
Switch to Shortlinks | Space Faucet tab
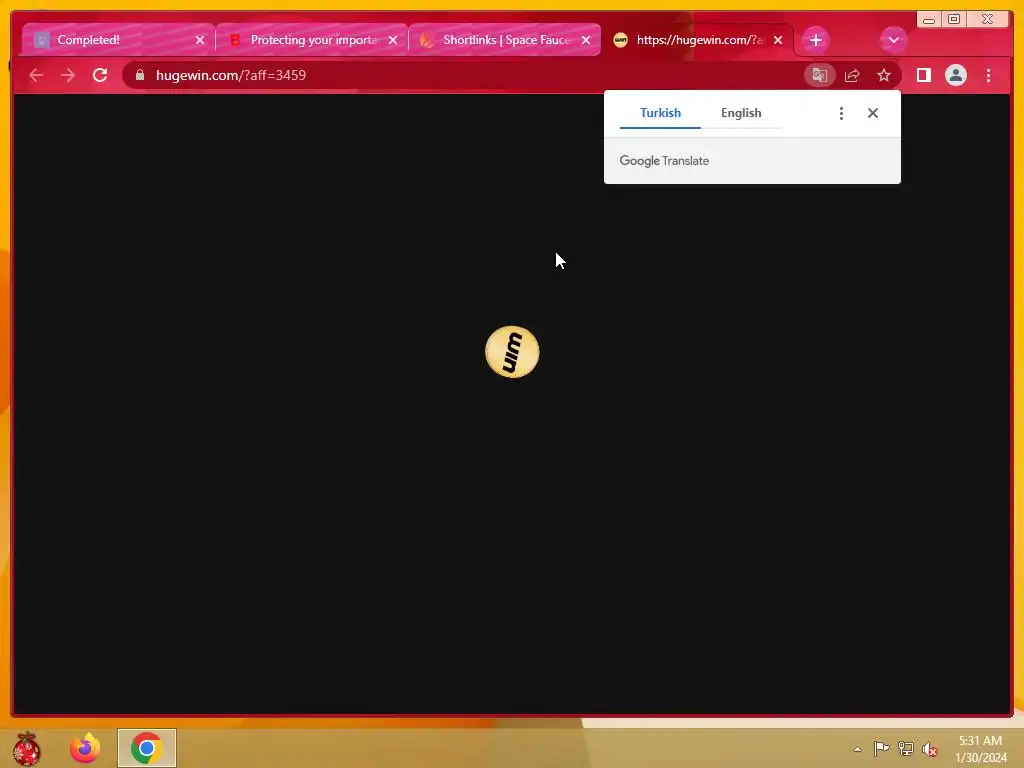pos(504,40)
